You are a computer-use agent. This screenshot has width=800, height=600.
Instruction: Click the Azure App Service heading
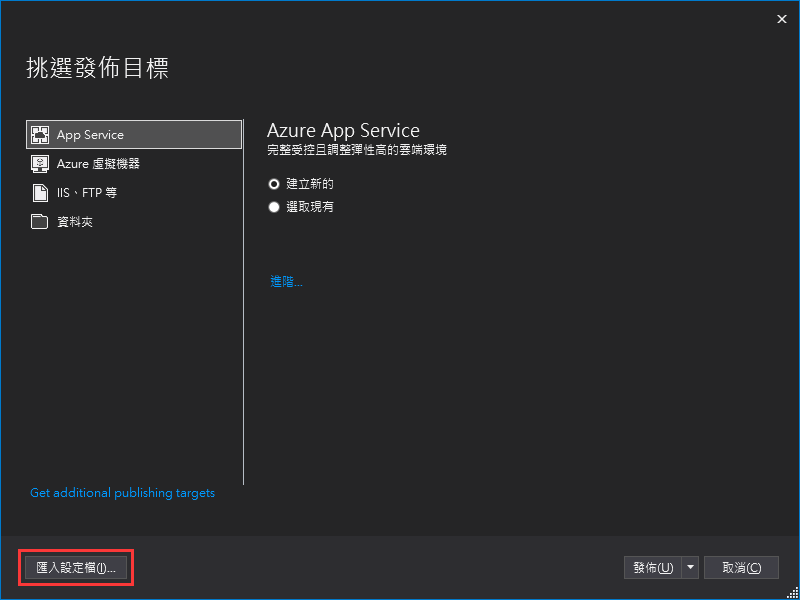(343, 131)
